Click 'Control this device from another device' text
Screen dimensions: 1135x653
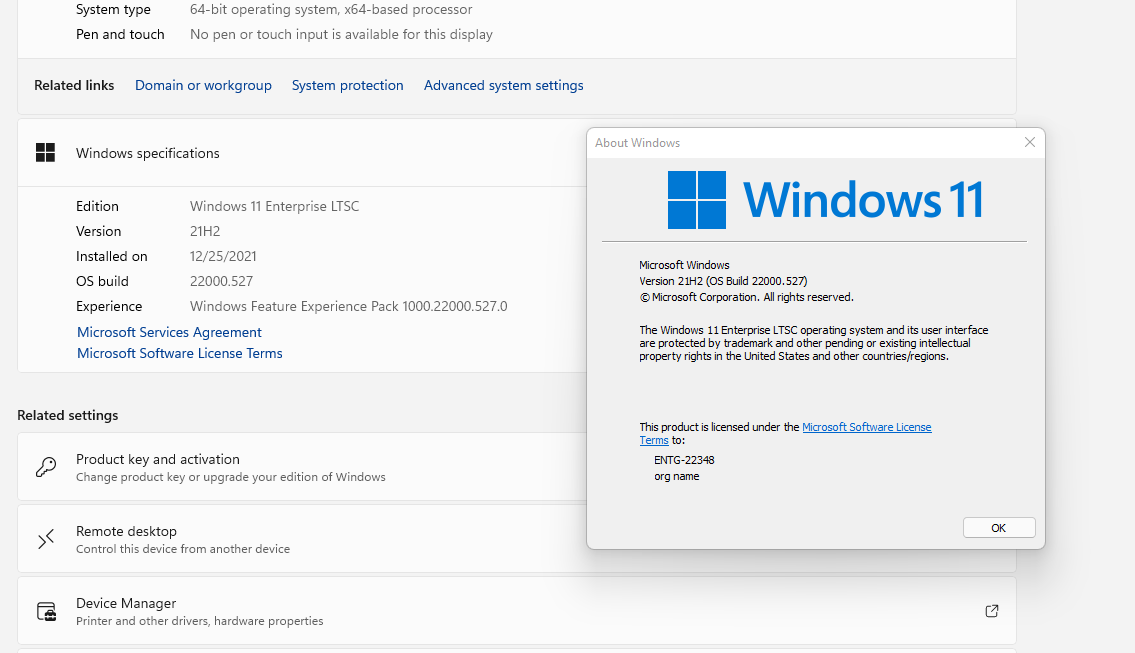[x=183, y=549]
